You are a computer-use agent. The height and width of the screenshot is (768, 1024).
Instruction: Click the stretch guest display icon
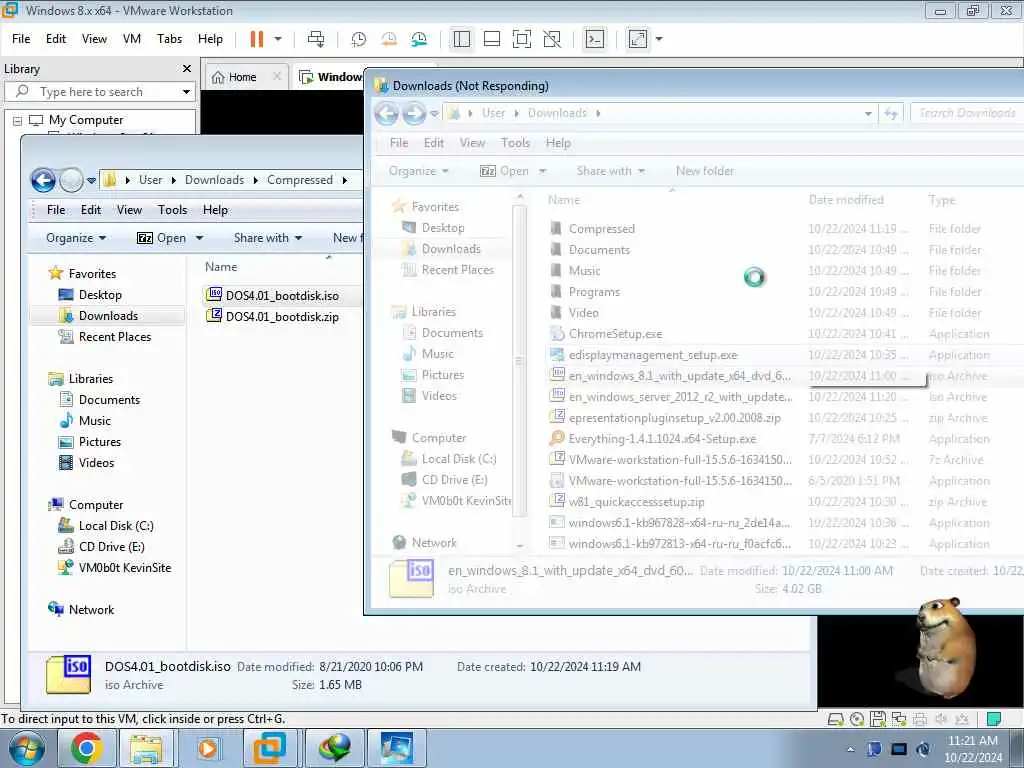(x=638, y=39)
